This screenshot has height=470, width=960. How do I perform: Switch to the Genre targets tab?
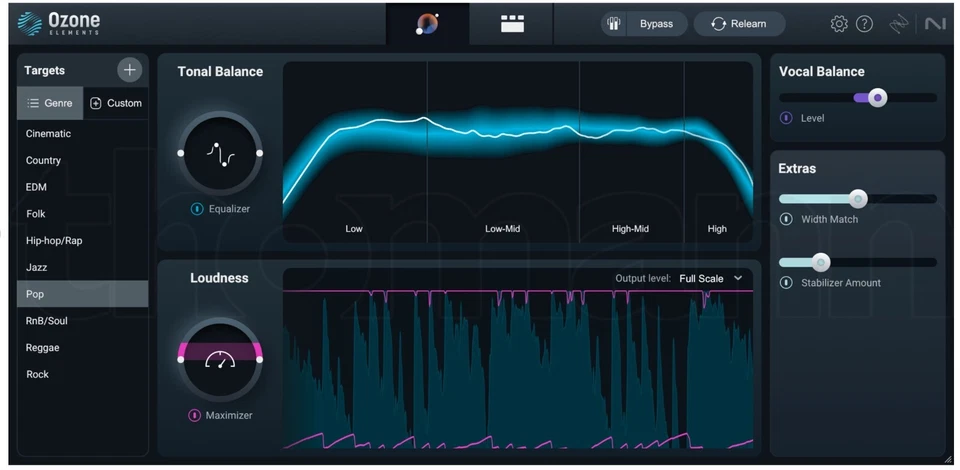50,103
